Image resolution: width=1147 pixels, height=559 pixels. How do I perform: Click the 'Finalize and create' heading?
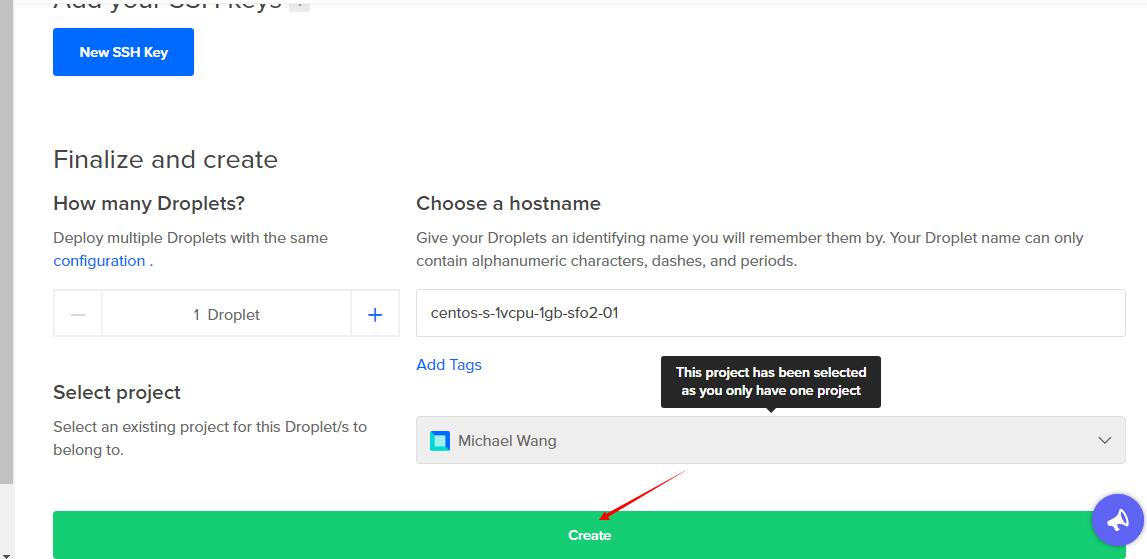[x=165, y=160]
